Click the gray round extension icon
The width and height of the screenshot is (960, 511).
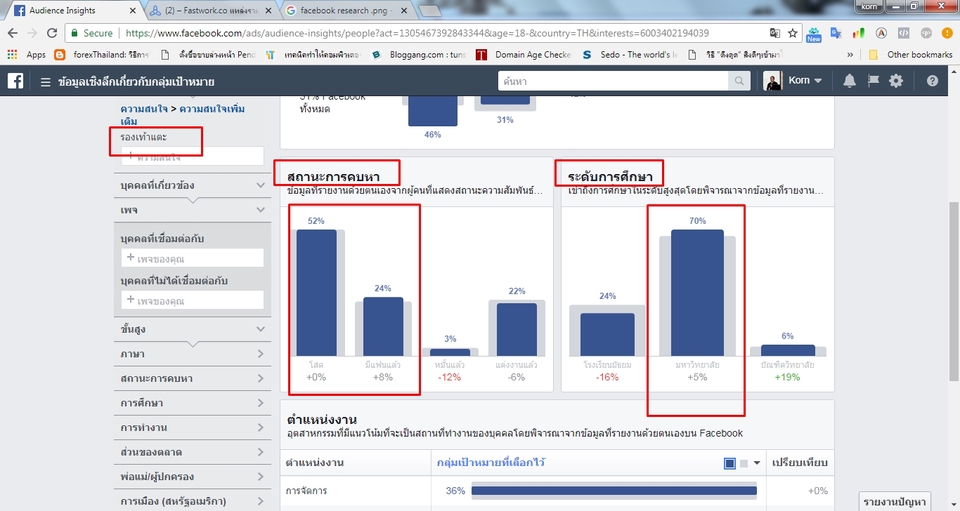[x=926, y=33]
